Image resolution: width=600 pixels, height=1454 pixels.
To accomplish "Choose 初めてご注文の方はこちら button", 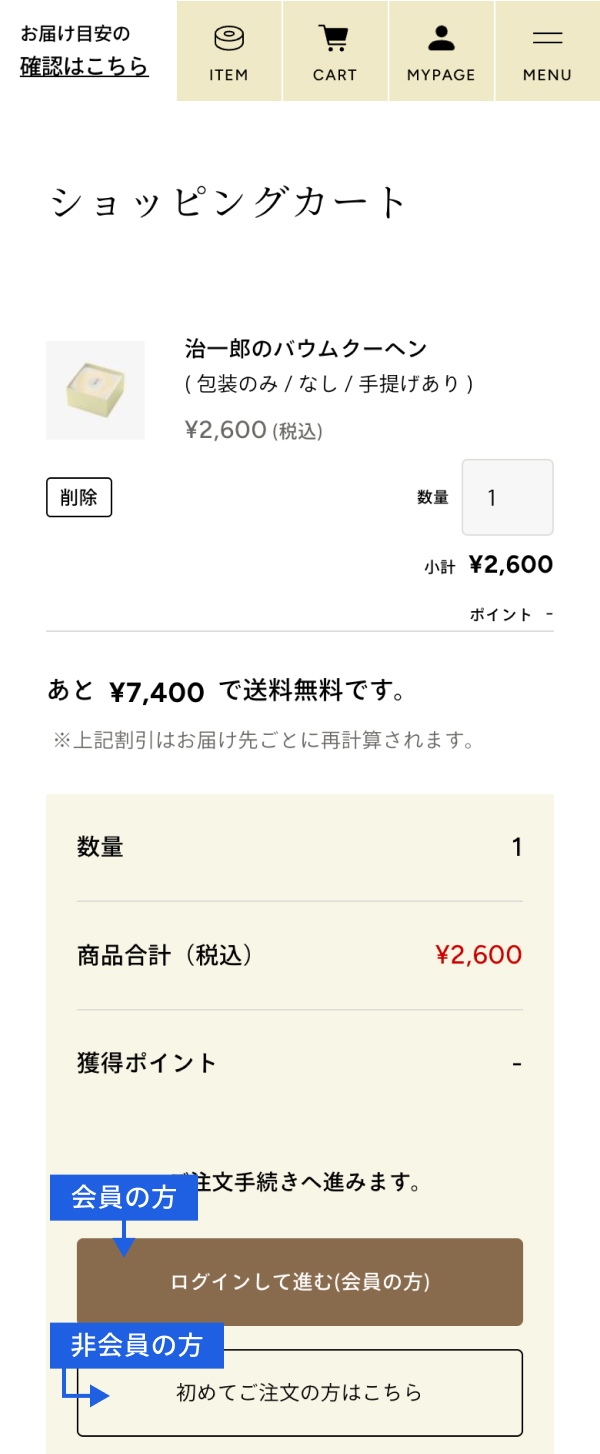I will (x=299, y=1392).
